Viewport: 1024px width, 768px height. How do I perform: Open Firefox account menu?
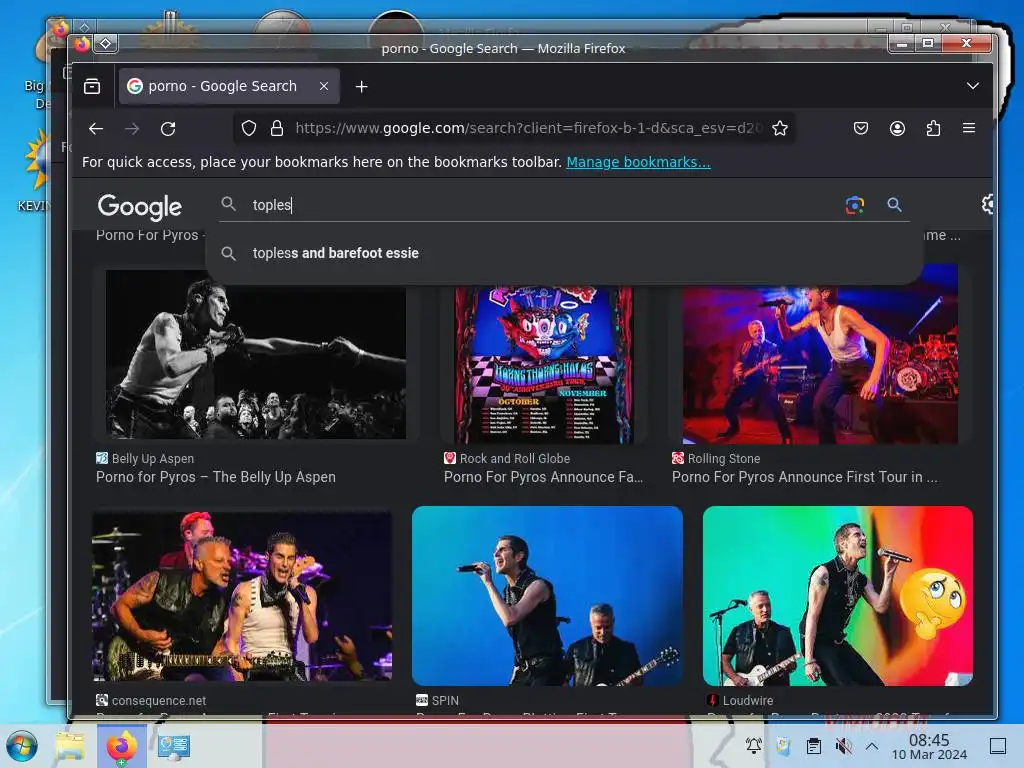pyautogui.click(x=897, y=128)
